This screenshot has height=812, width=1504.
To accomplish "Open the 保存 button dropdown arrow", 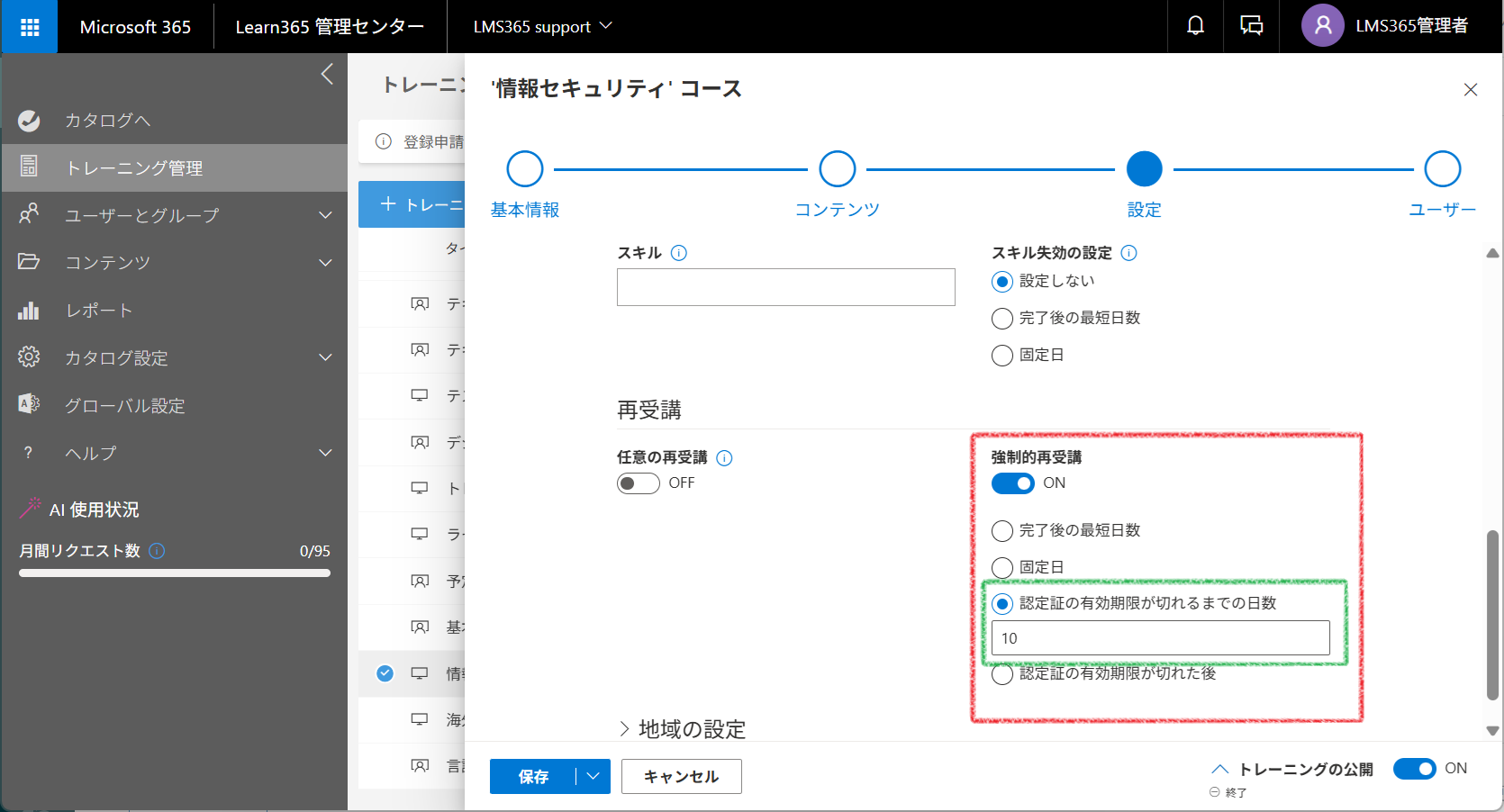I will [593, 776].
